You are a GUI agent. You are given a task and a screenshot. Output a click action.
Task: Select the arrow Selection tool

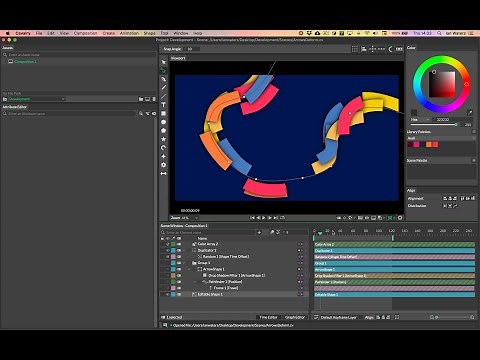click(163, 62)
